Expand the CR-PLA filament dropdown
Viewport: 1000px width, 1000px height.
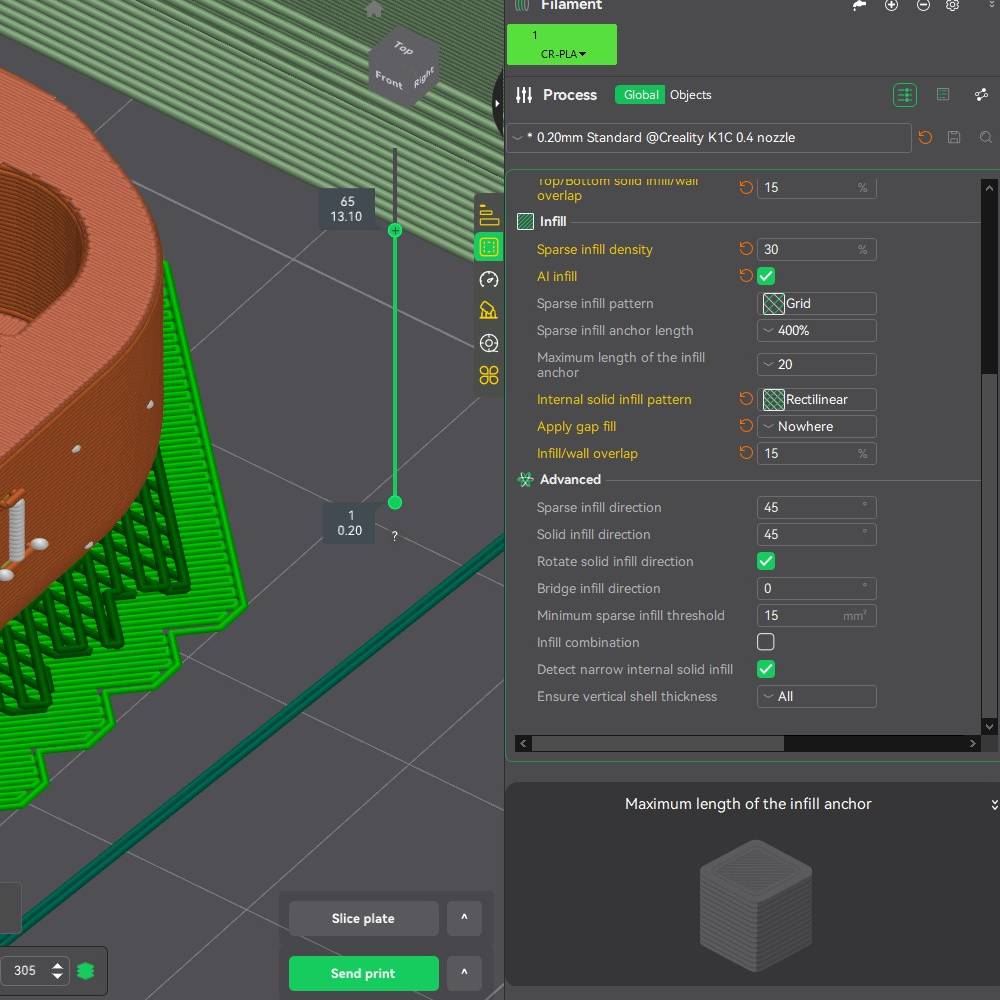563,54
